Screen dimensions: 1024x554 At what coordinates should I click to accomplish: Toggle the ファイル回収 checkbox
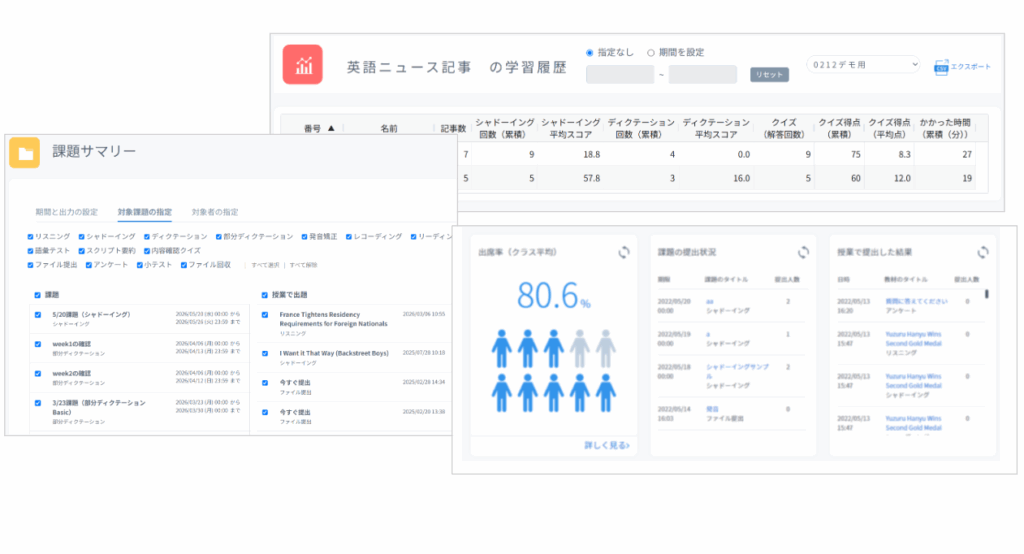point(184,265)
